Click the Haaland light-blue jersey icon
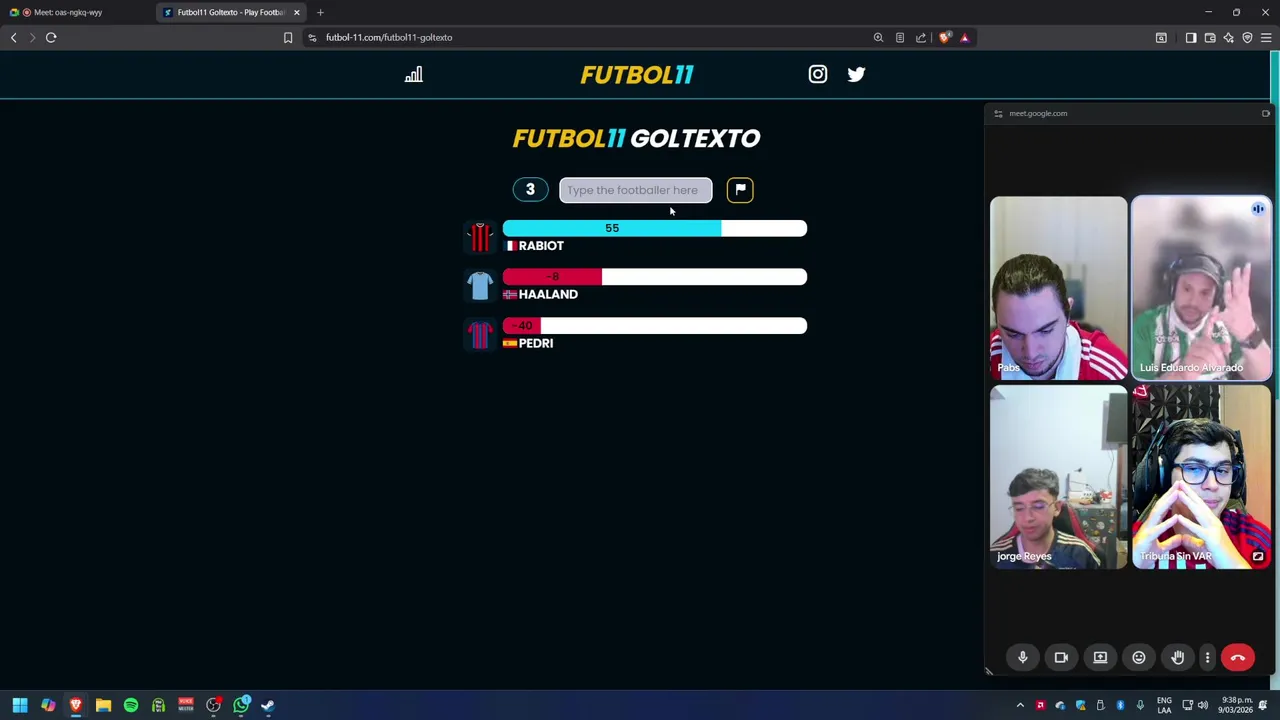This screenshot has height=720, width=1280. (480, 286)
